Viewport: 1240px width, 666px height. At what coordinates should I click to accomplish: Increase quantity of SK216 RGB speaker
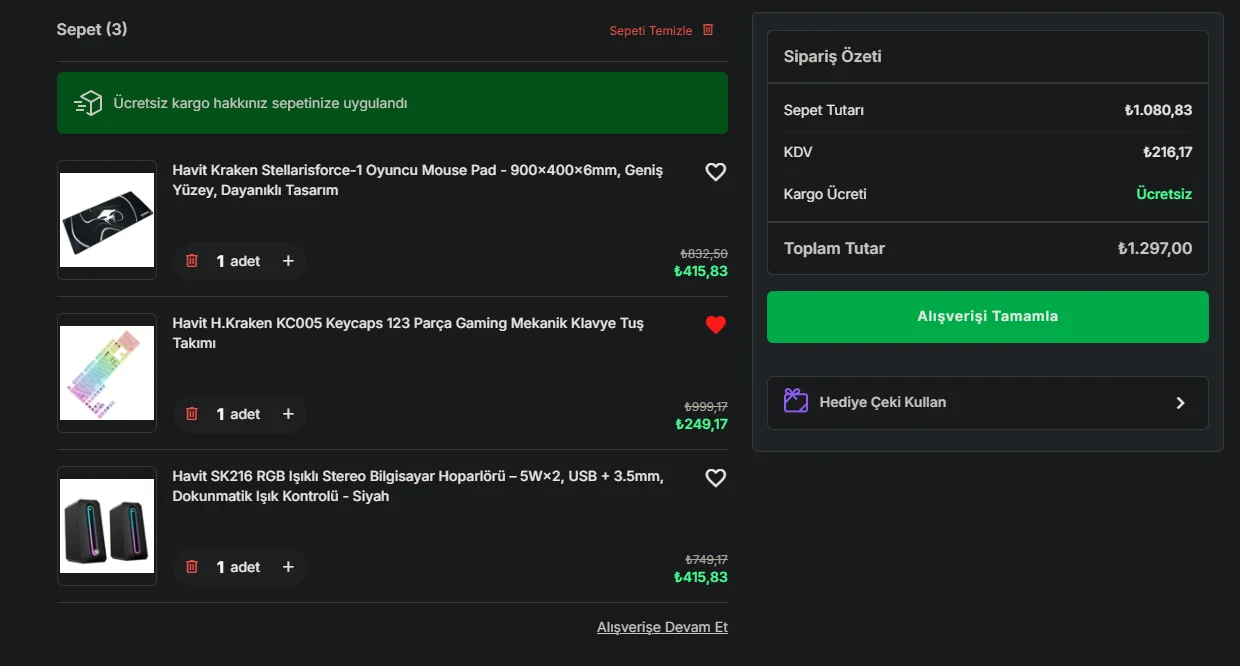288,567
